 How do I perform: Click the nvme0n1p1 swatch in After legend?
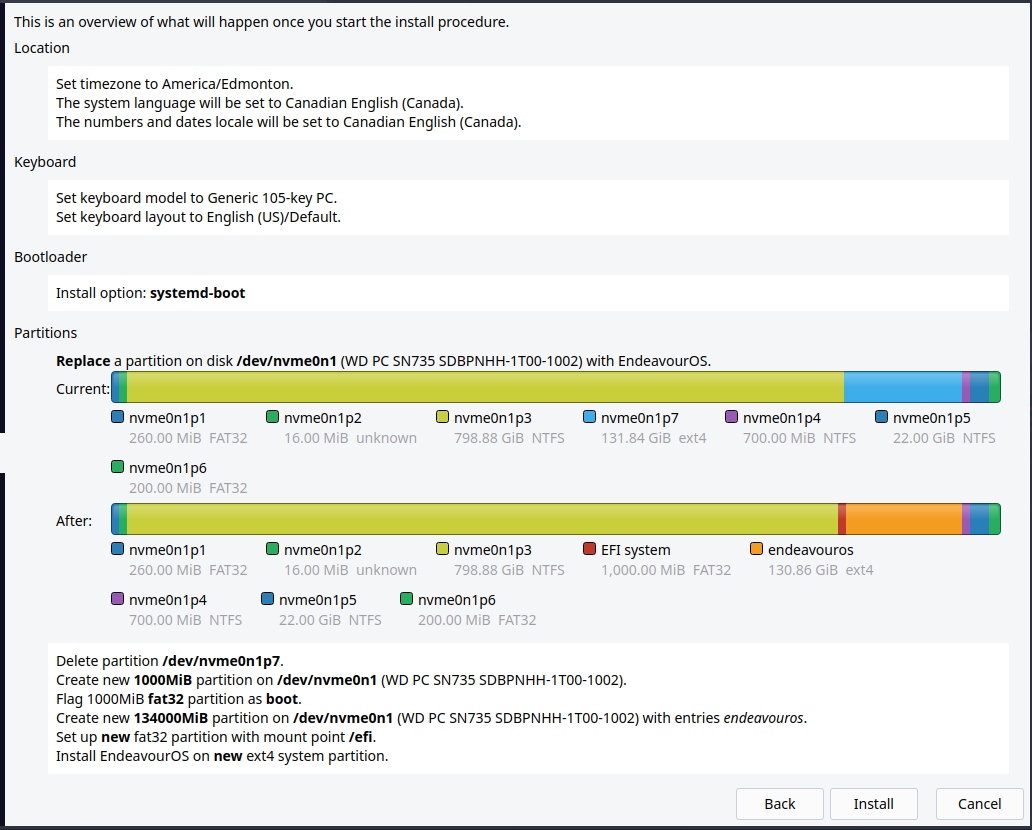tap(118, 548)
